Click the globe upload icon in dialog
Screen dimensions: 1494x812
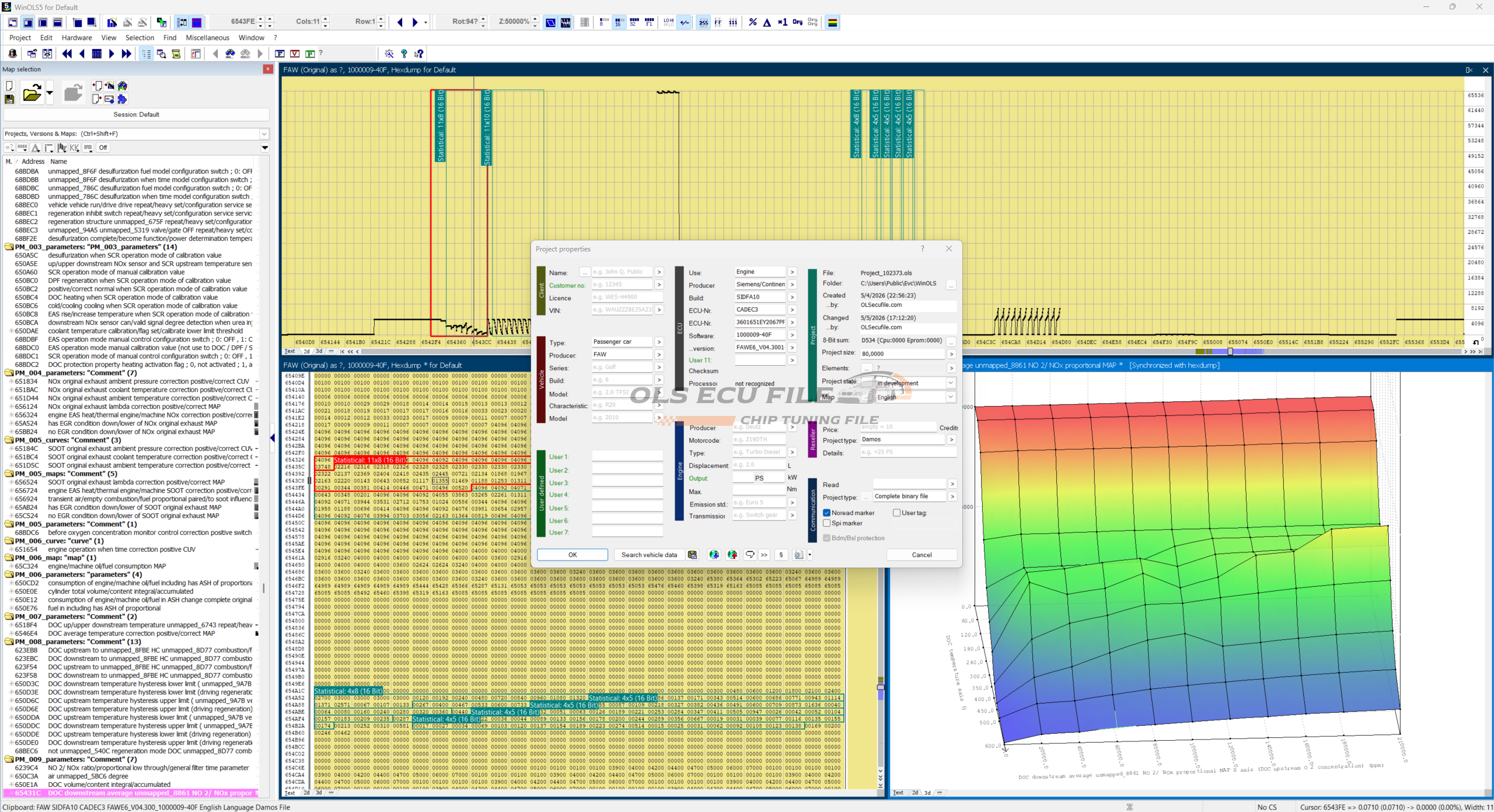point(732,555)
